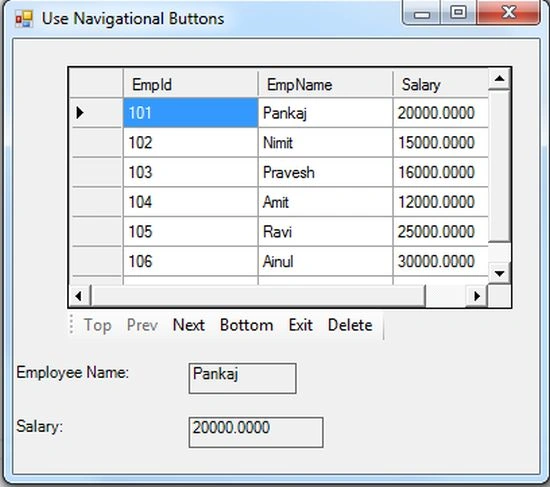The image size is (550, 487).
Task: Select the salary cell 16000.0000
Action: point(441,172)
